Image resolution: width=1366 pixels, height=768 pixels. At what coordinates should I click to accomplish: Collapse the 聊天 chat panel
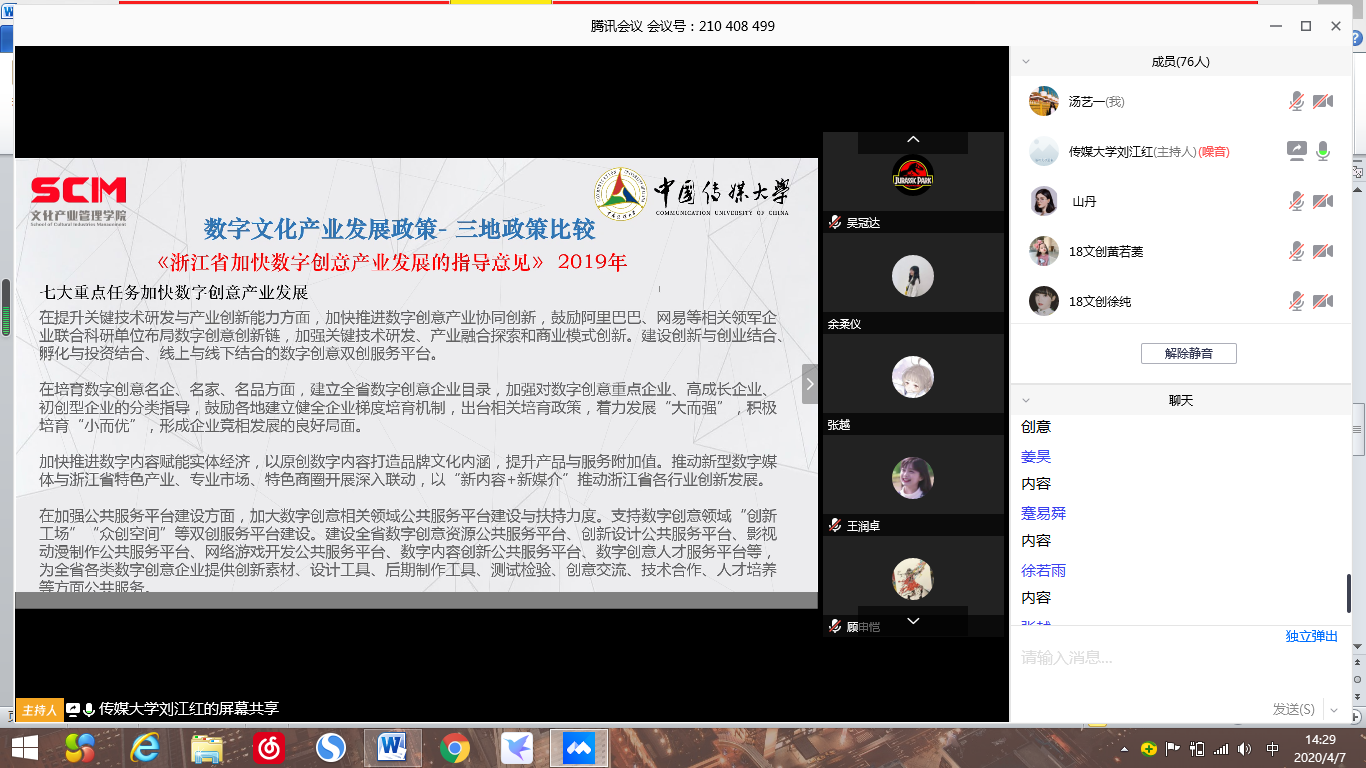coord(1025,400)
